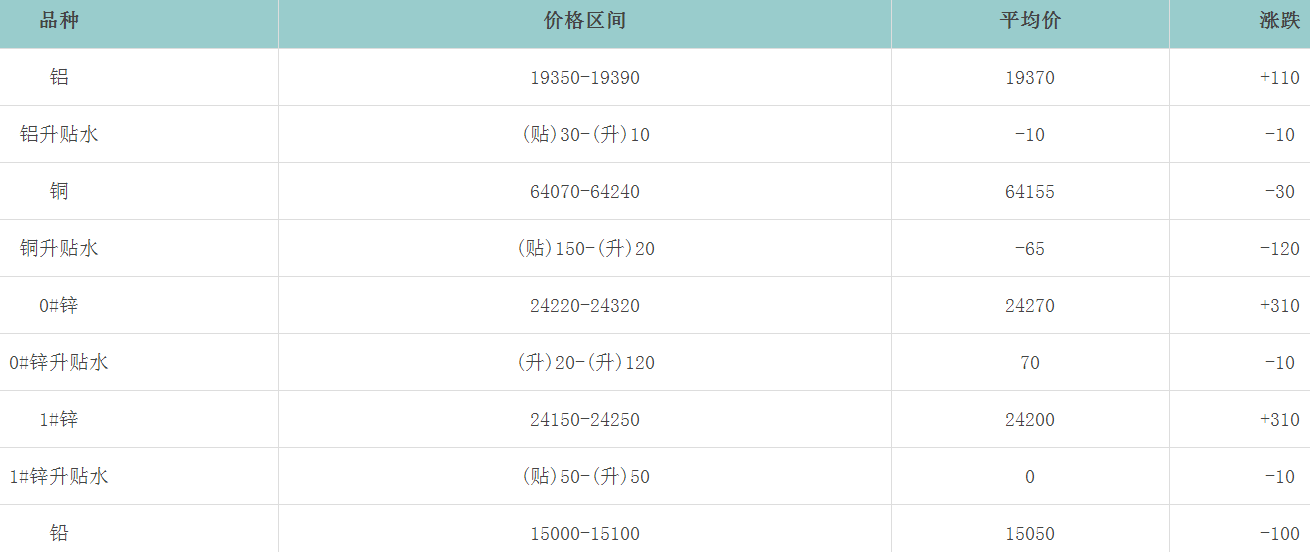Click the 品种 column header

point(59,21)
